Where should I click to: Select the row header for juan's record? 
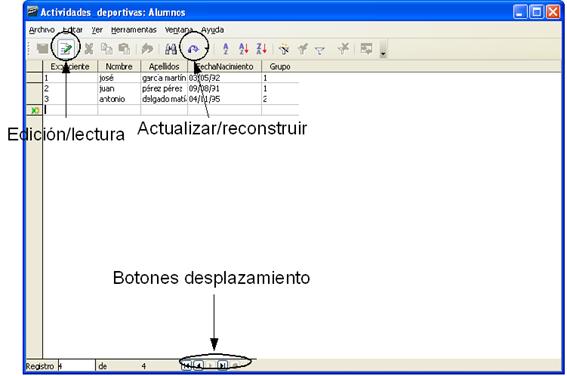click(x=34, y=89)
